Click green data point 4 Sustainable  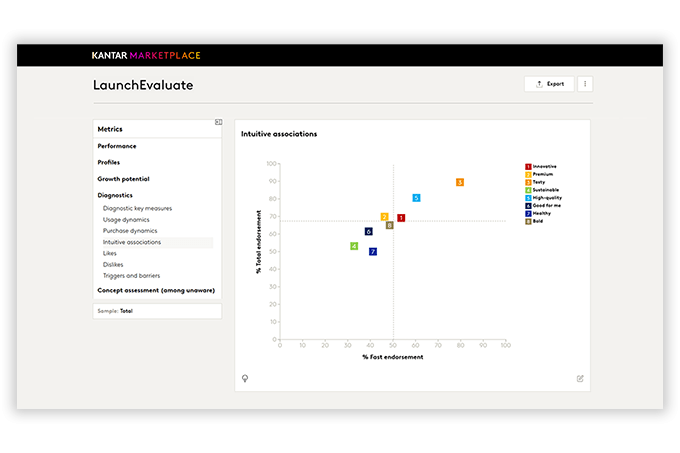click(354, 246)
